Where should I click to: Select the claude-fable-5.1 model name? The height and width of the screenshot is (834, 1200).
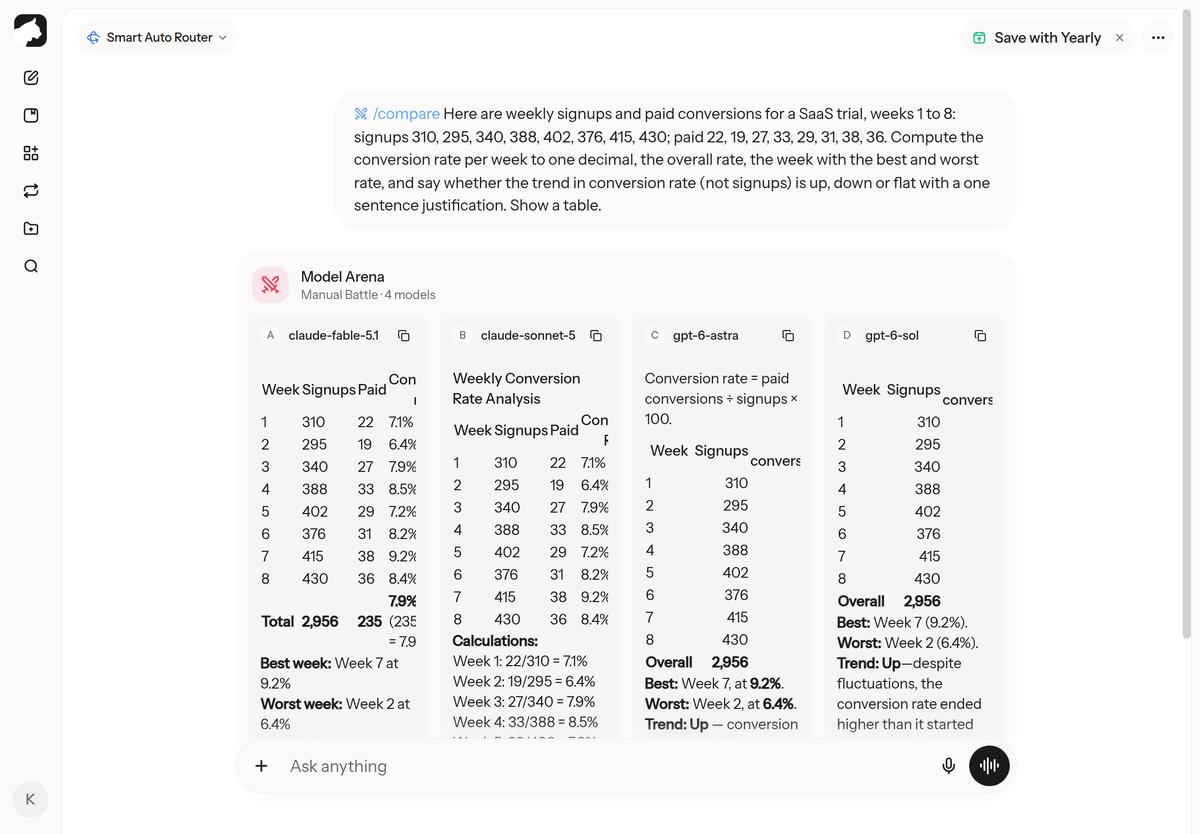(333, 336)
